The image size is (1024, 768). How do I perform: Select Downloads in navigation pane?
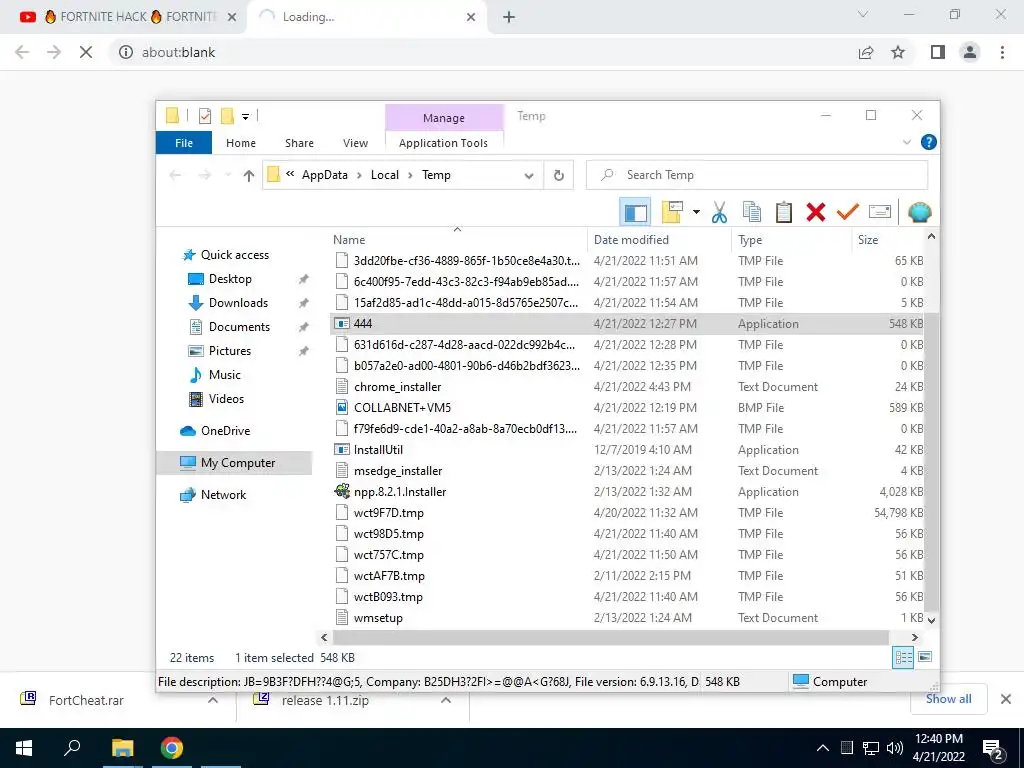click(238, 303)
